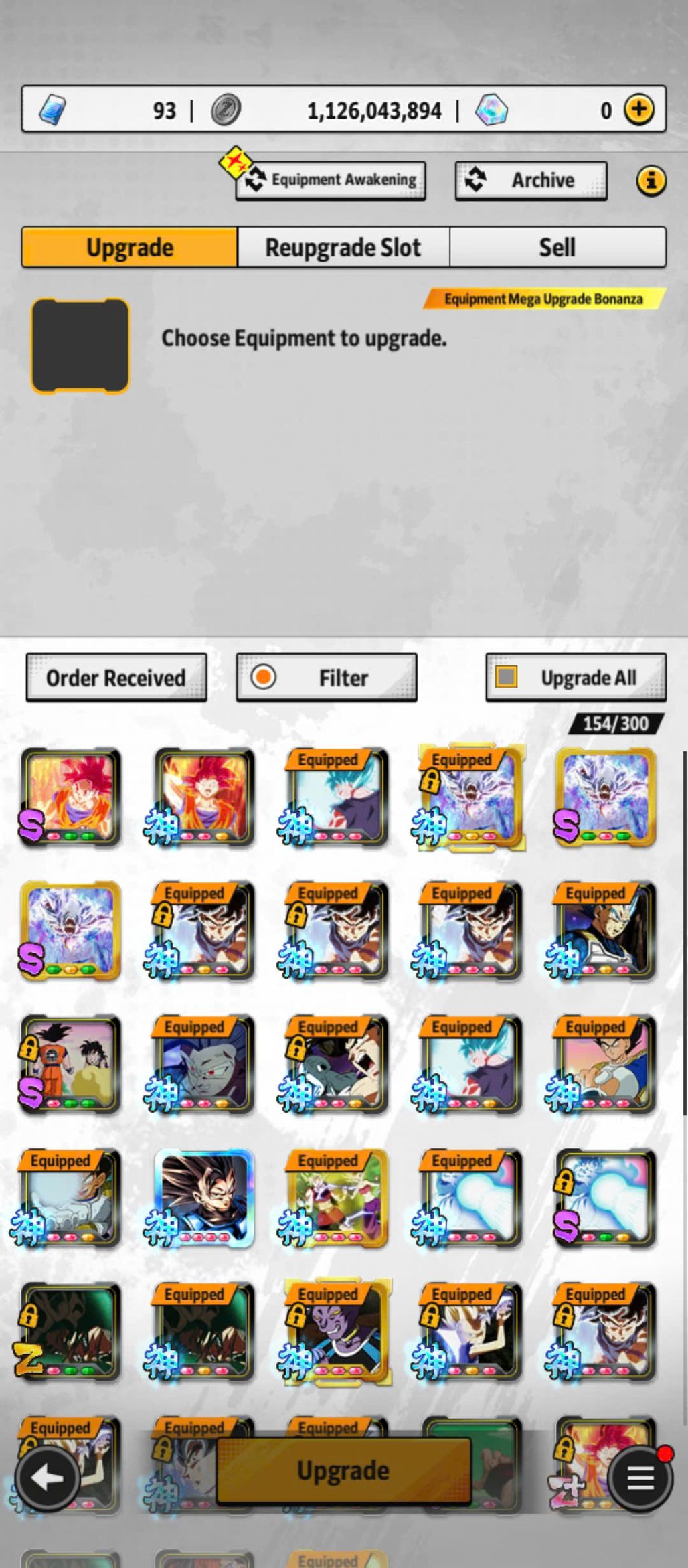Switch to the Sell tab
The width and height of the screenshot is (688, 1568).
tap(557, 247)
